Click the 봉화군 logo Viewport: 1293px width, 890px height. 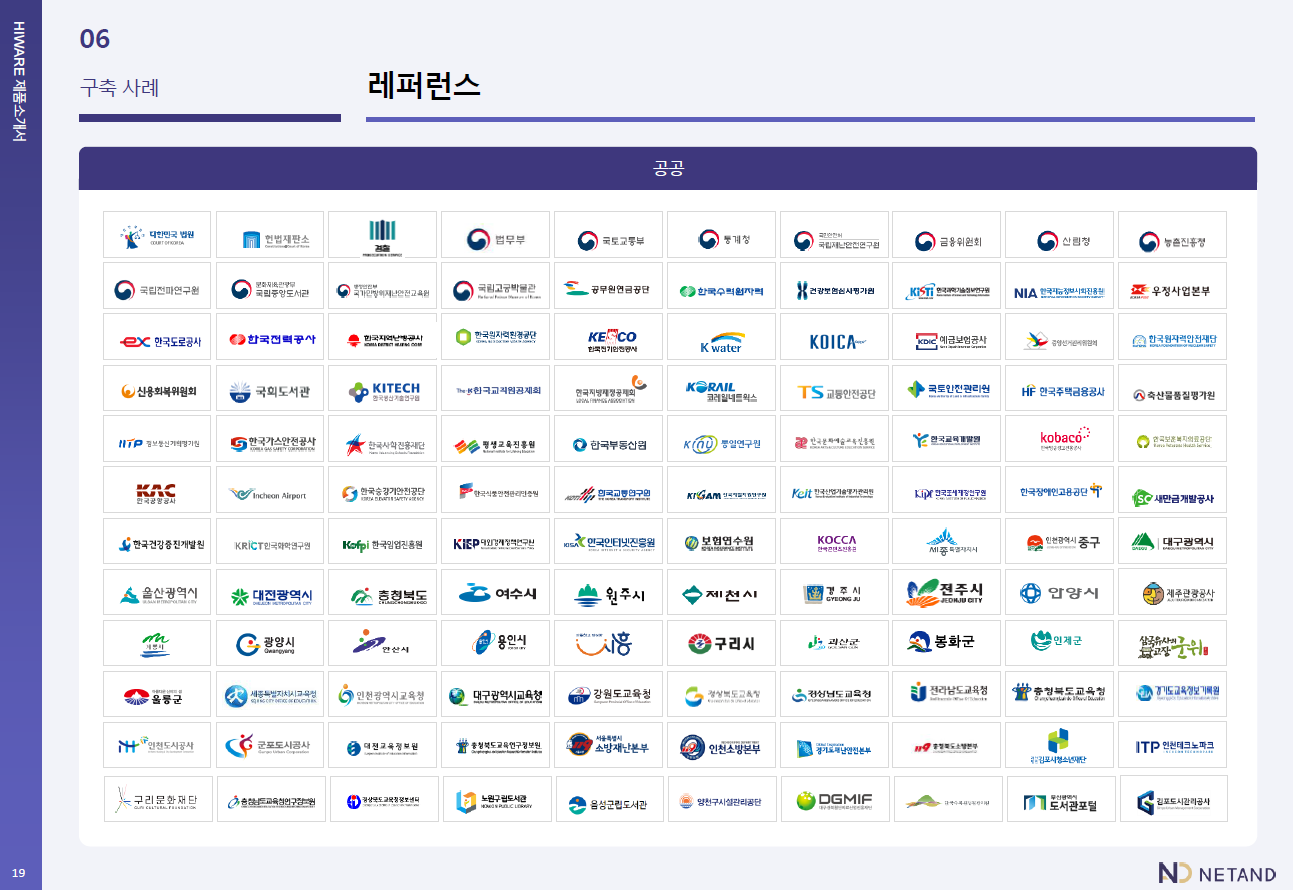[x=946, y=644]
